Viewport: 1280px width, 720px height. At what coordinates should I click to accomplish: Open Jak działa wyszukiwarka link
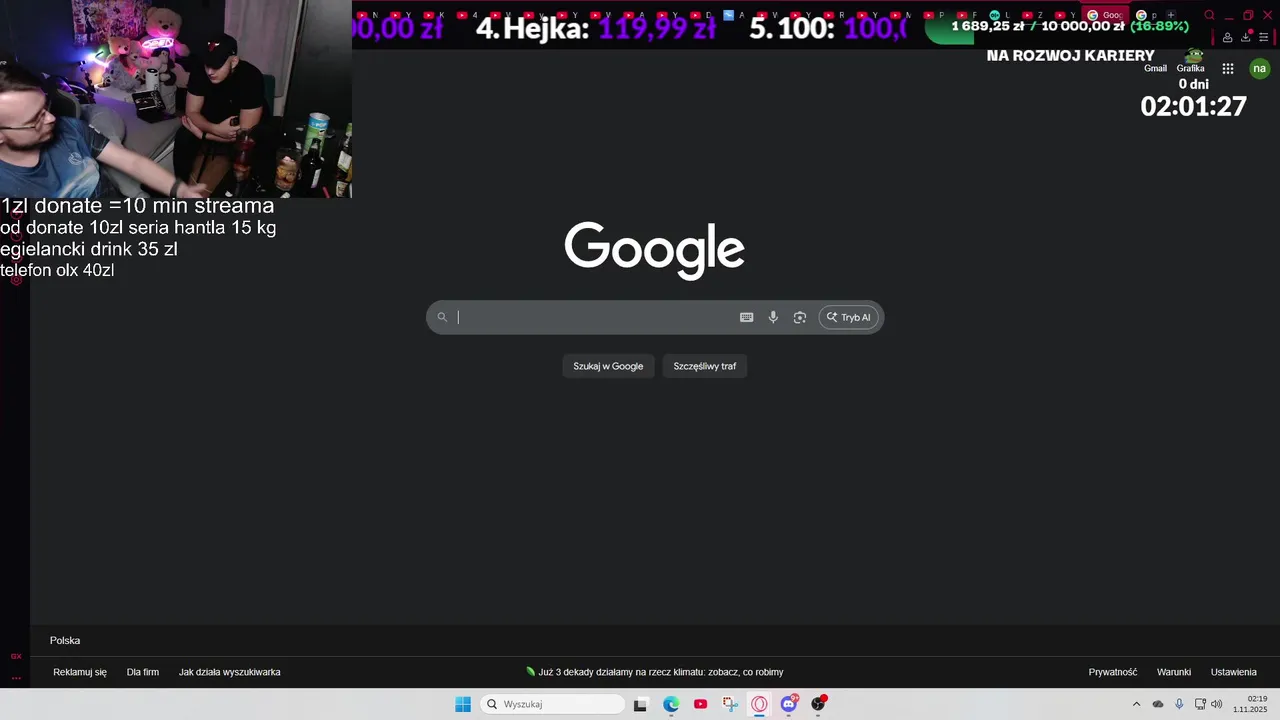click(229, 672)
